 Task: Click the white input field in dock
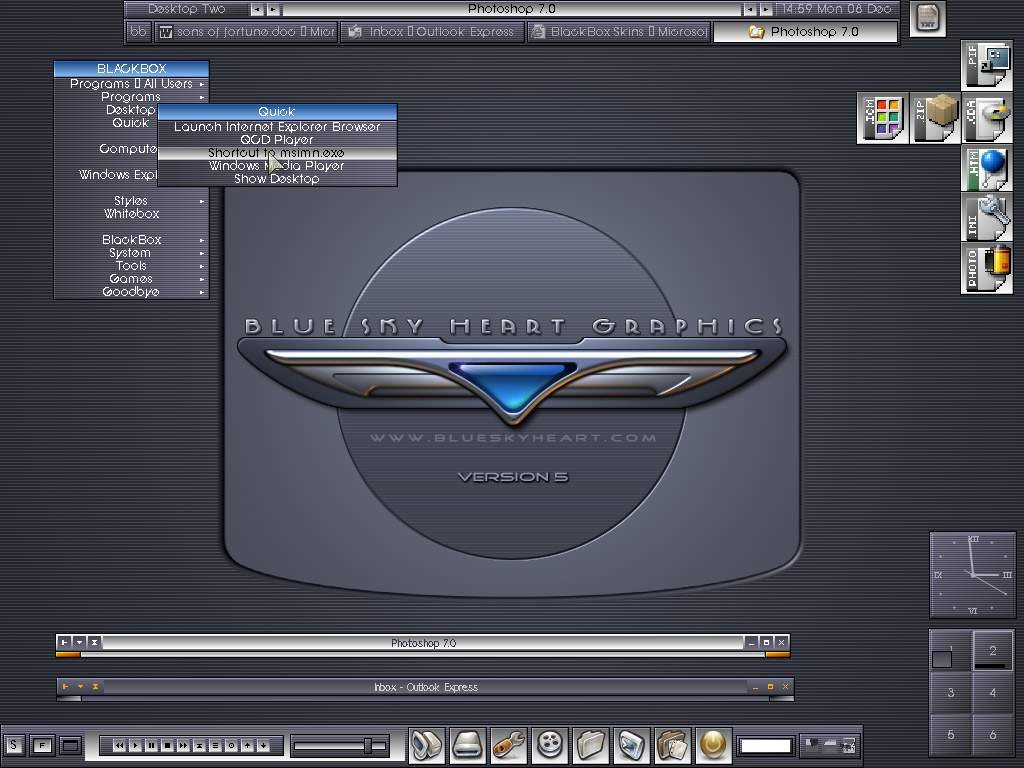tap(765, 745)
